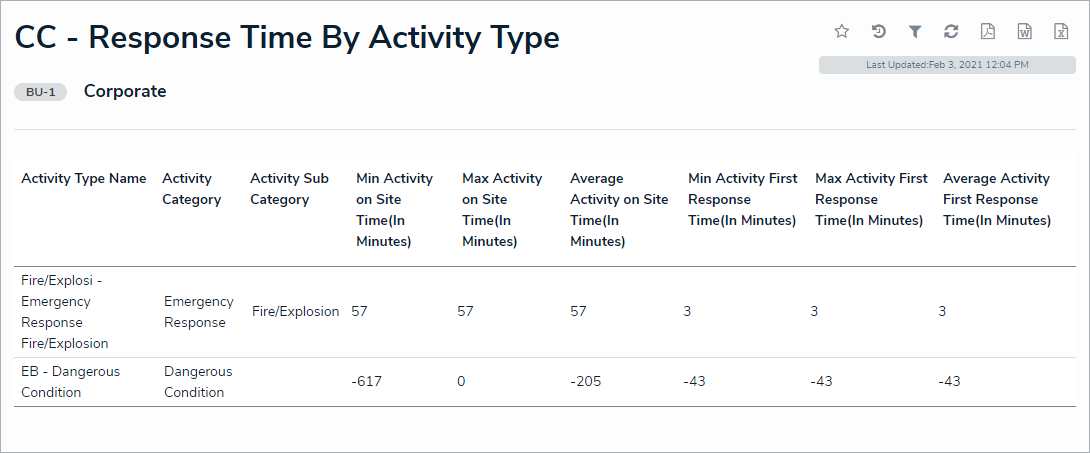Click Average Activity on Site Time header
This screenshot has width=1090, height=453.
(x=618, y=210)
